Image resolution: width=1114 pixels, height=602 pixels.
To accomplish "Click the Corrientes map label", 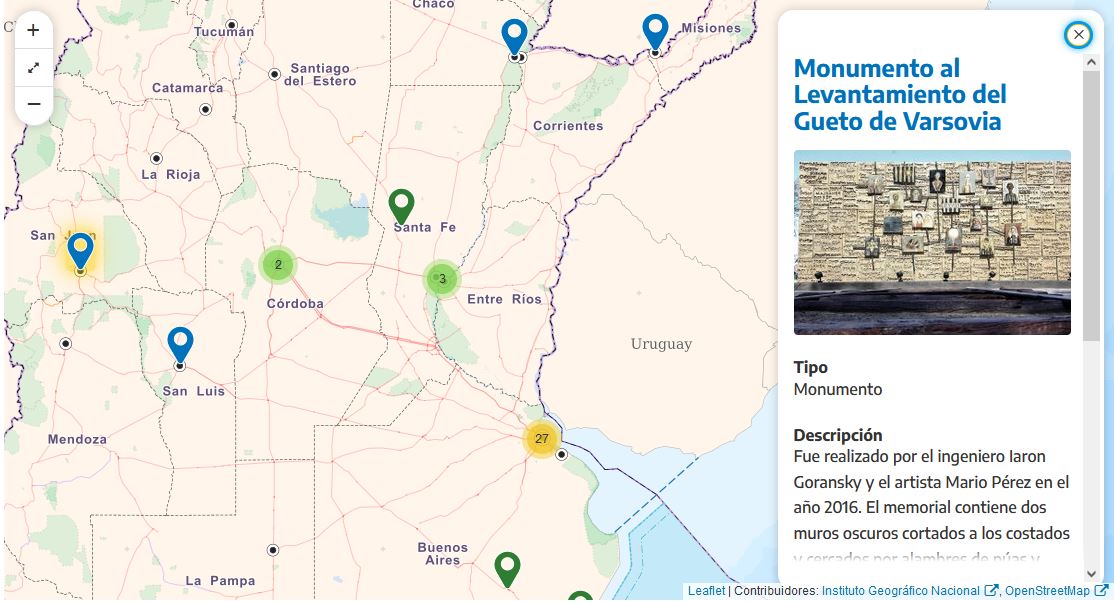I will [x=568, y=126].
